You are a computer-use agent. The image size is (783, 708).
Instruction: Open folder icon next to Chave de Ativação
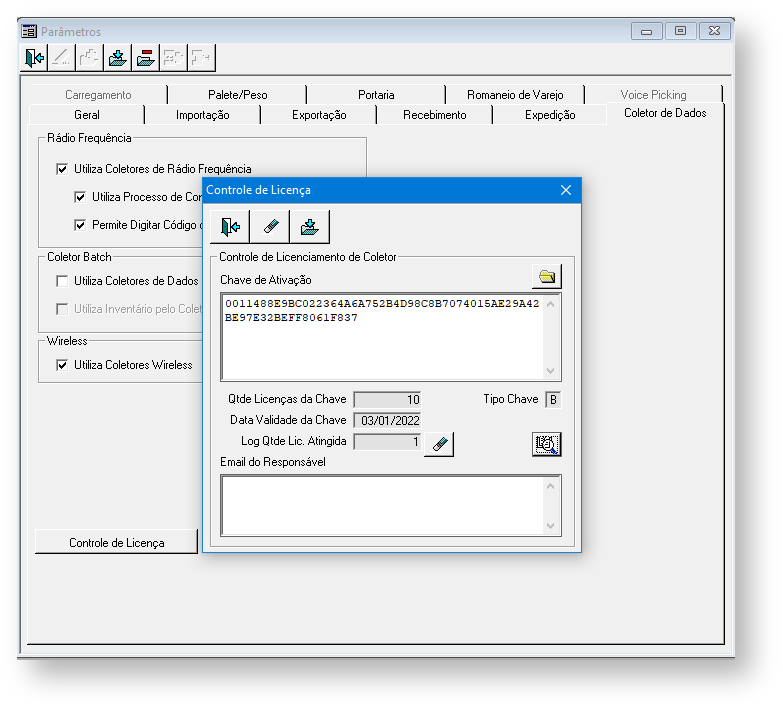547,277
